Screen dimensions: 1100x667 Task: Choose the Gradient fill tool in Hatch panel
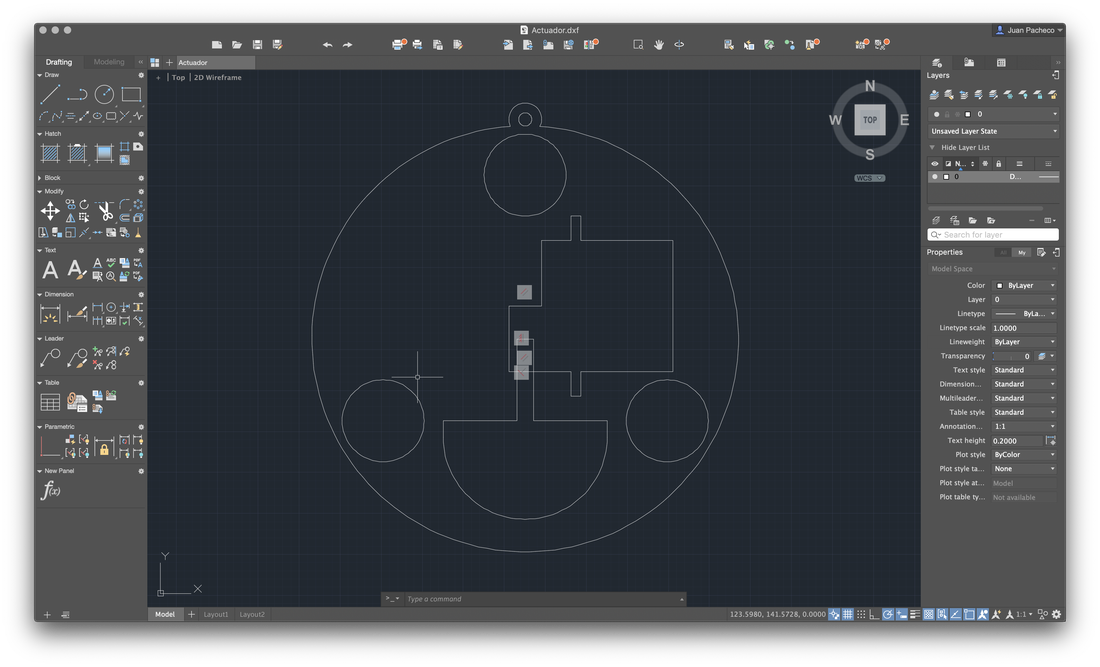point(104,153)
